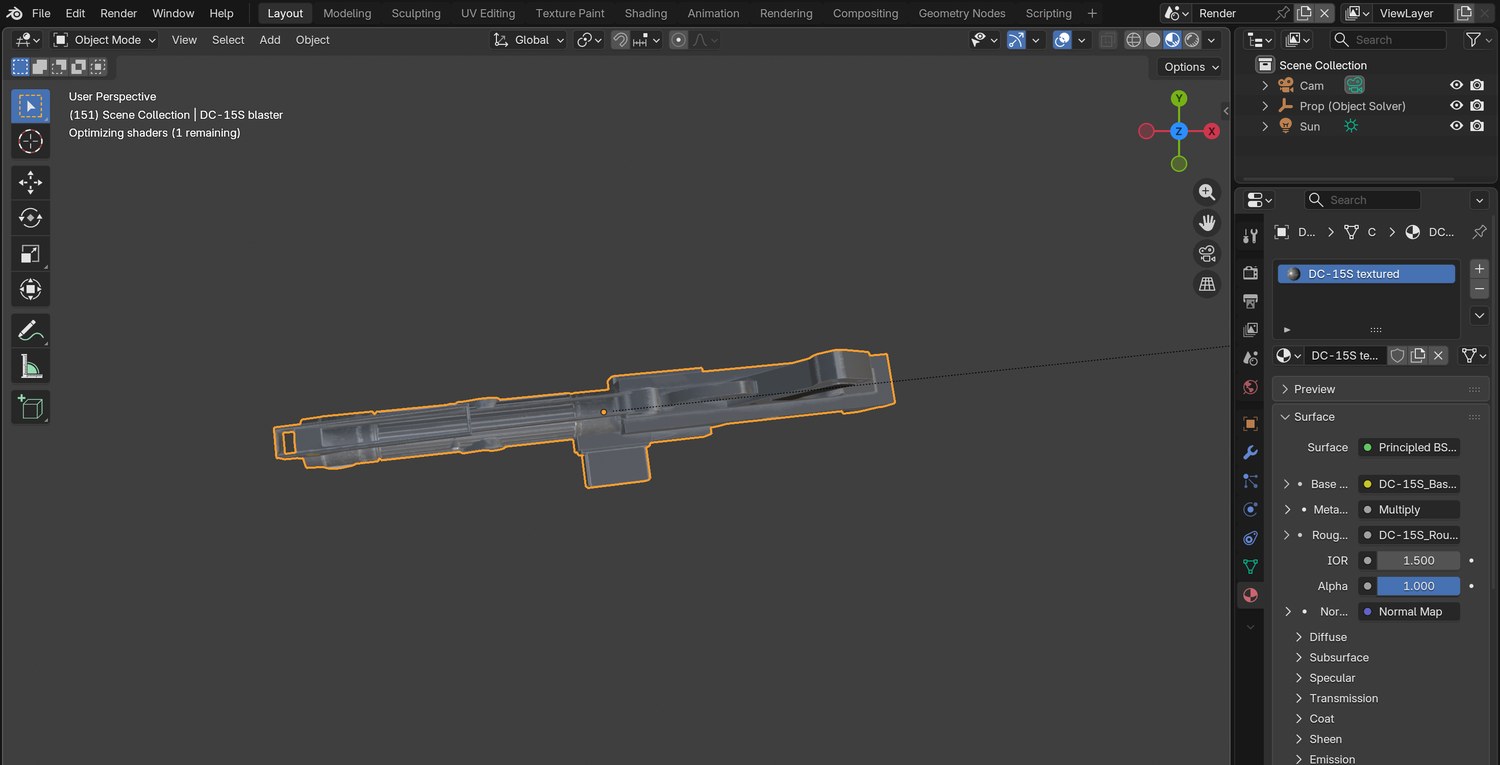Open the Physics properties tab
Image resolution: width=1500 pixels, height=765 pixels.
click(1250, 510)
